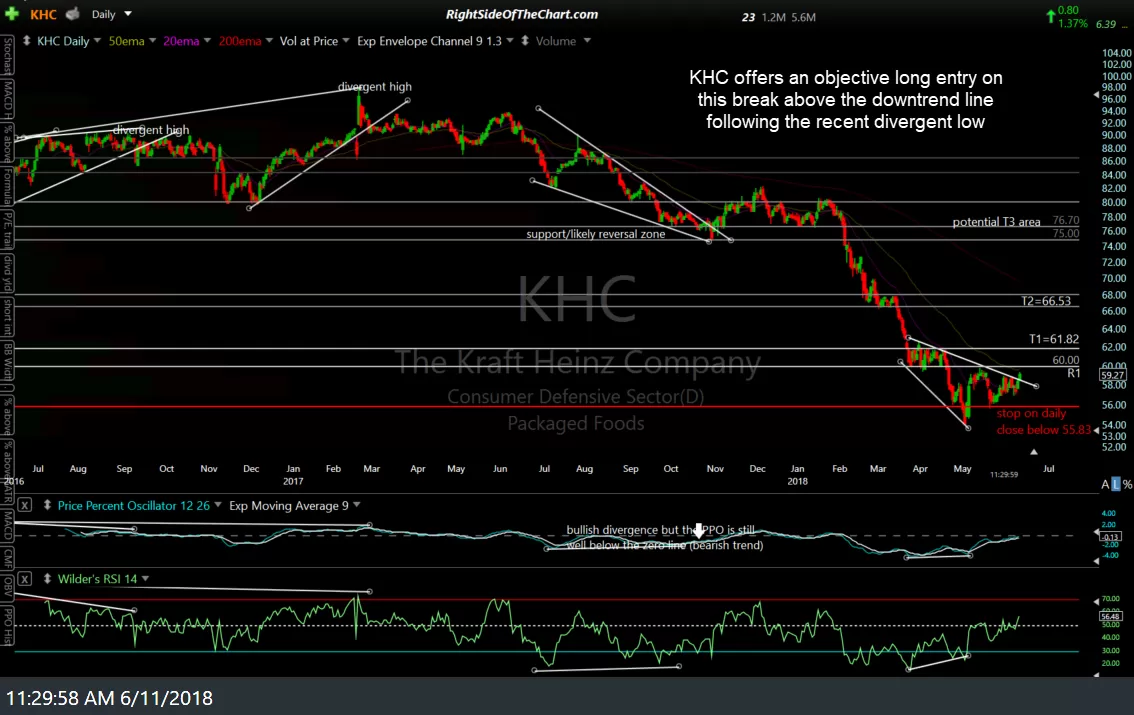Open the P/E trail tab in left sidebar
The image size is (1134, 715).
tap(7, 231)
